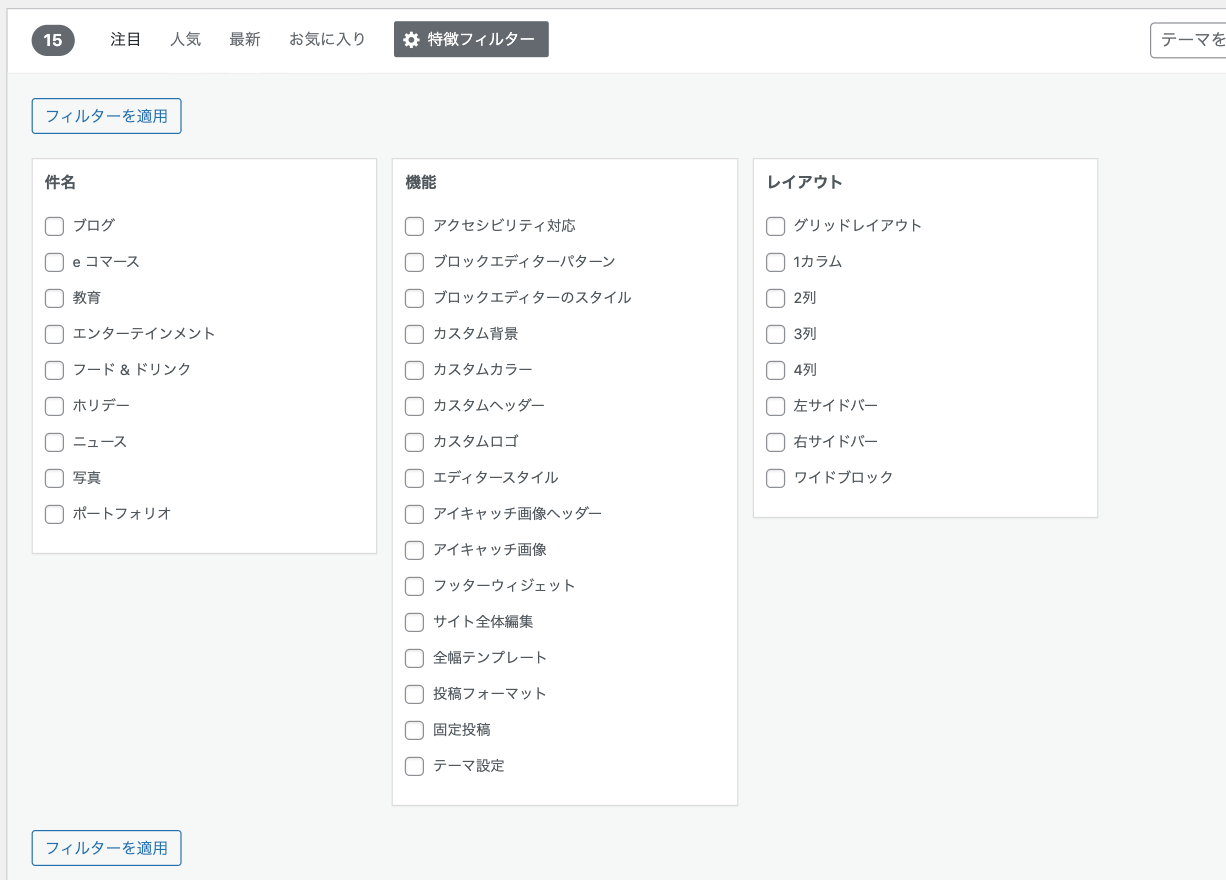Check the 3列 checkbox
1226x880 pixels.
[775, 334]
